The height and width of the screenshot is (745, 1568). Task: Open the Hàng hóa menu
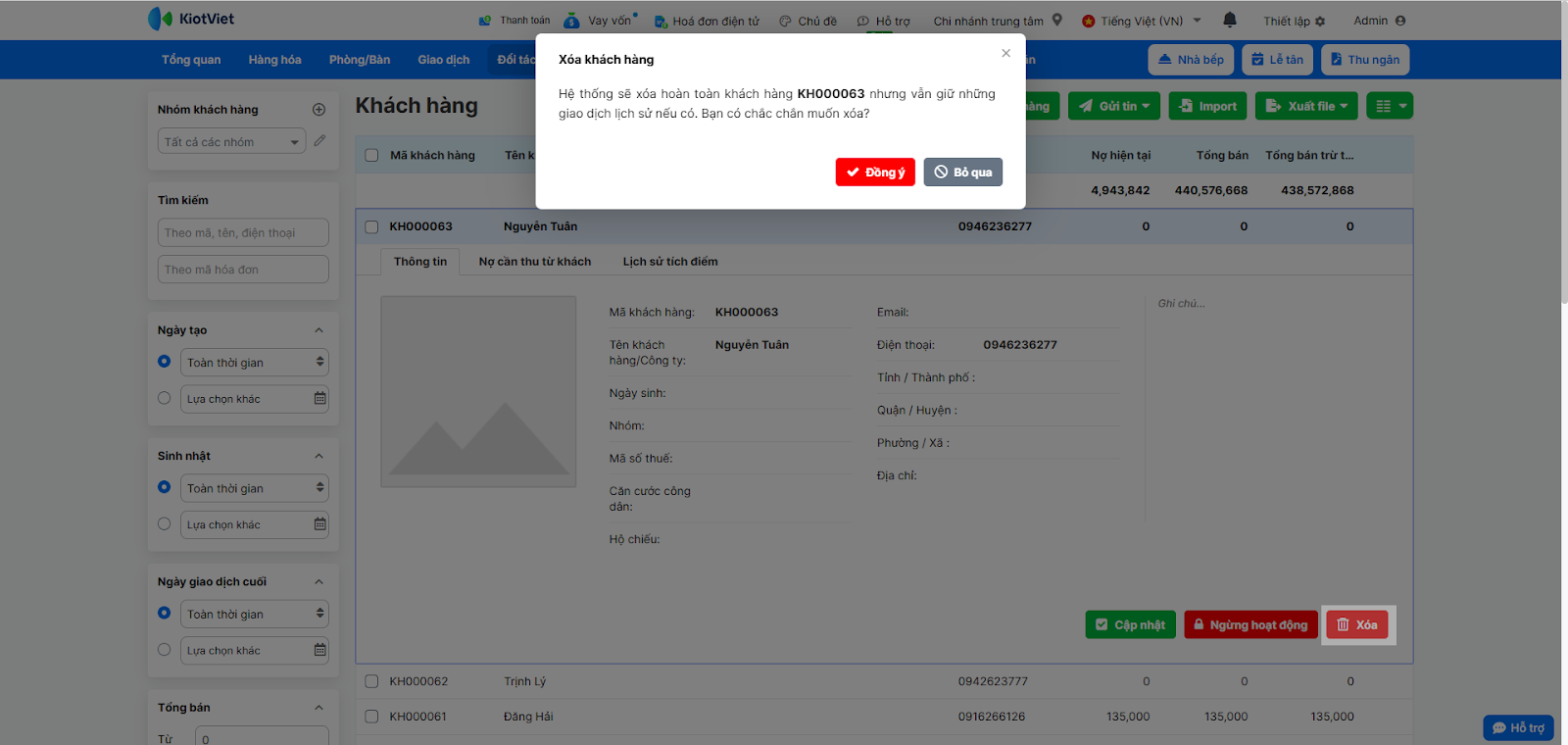tap(274, 60)
